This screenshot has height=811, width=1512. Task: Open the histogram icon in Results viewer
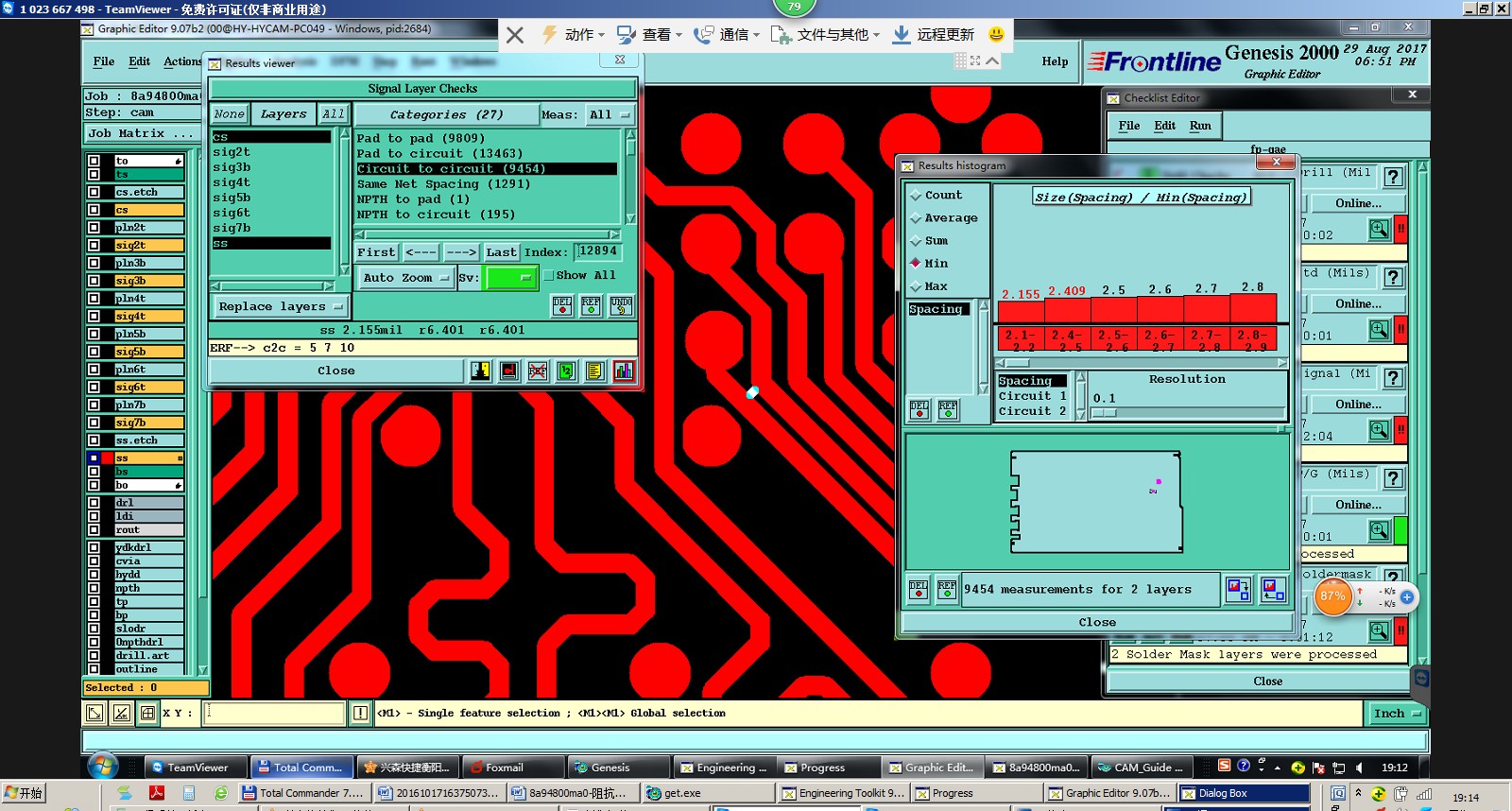click(x=624, y=371)
